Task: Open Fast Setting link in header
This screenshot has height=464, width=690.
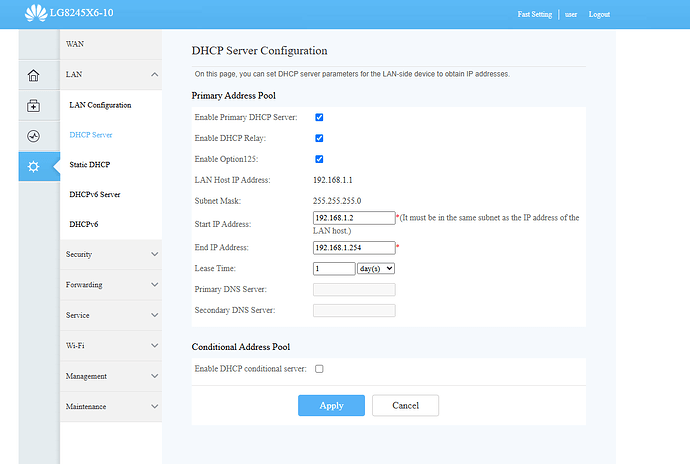Action: tap(535, 14)
